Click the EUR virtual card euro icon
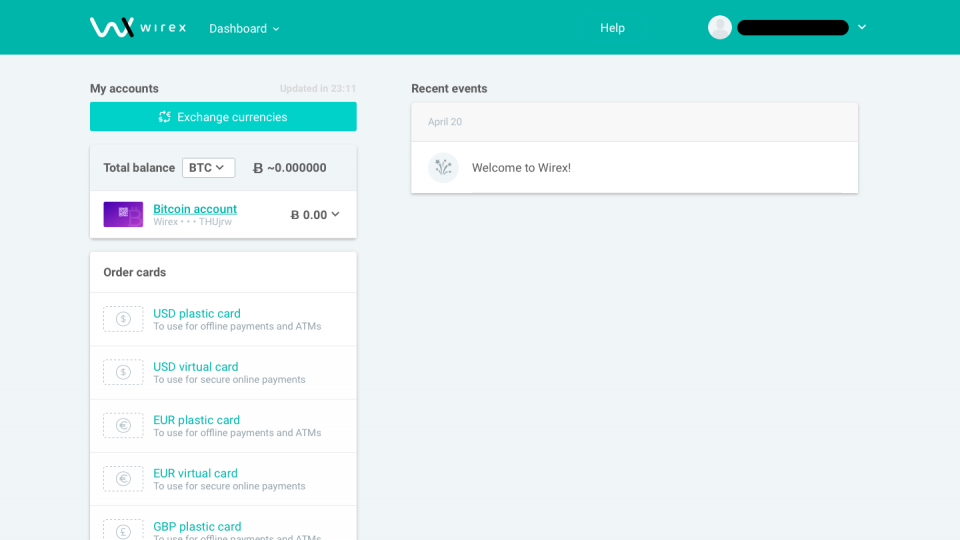 point(123,479)
